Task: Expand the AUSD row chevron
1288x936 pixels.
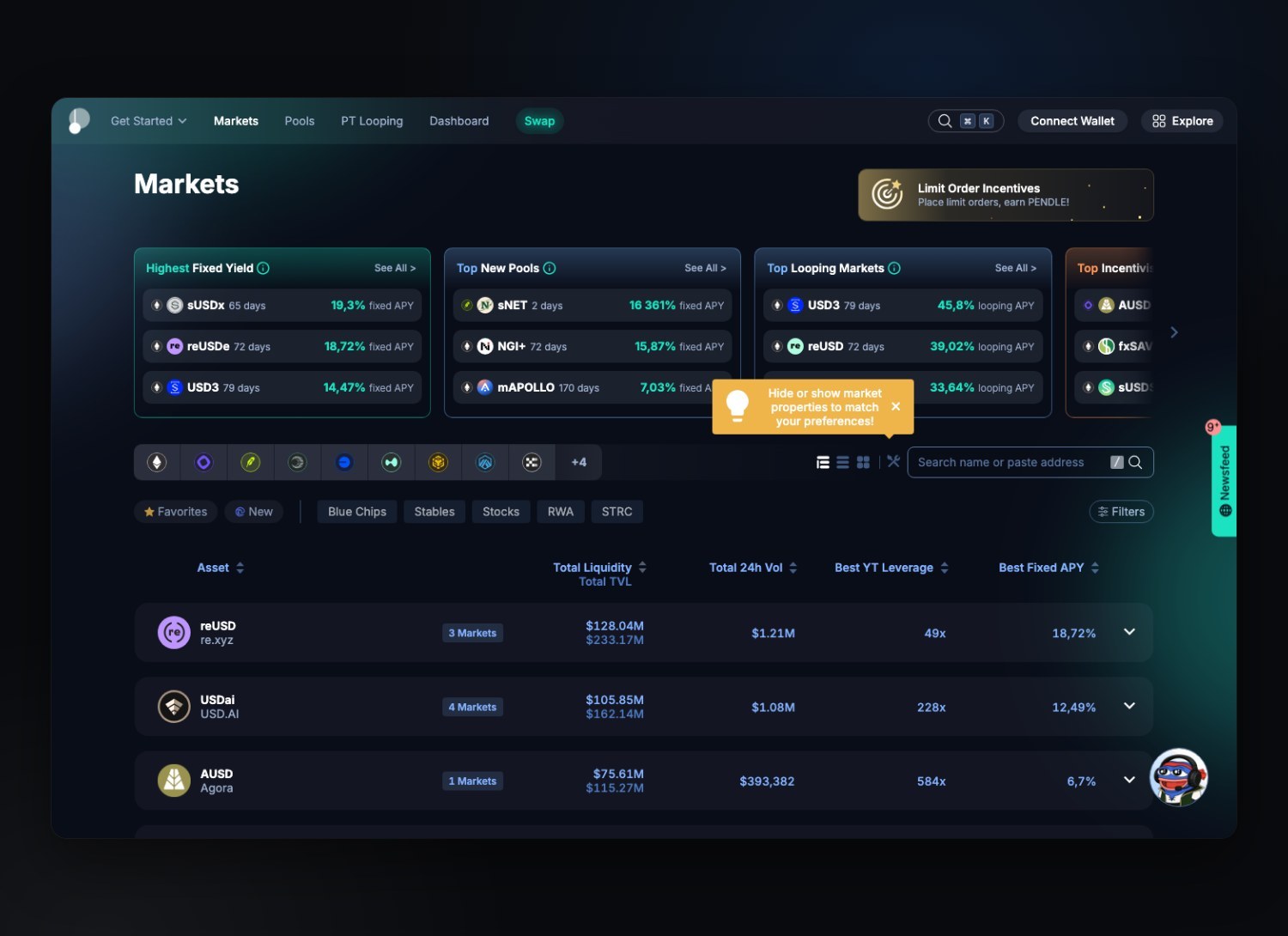Action: pos(1129,780)
